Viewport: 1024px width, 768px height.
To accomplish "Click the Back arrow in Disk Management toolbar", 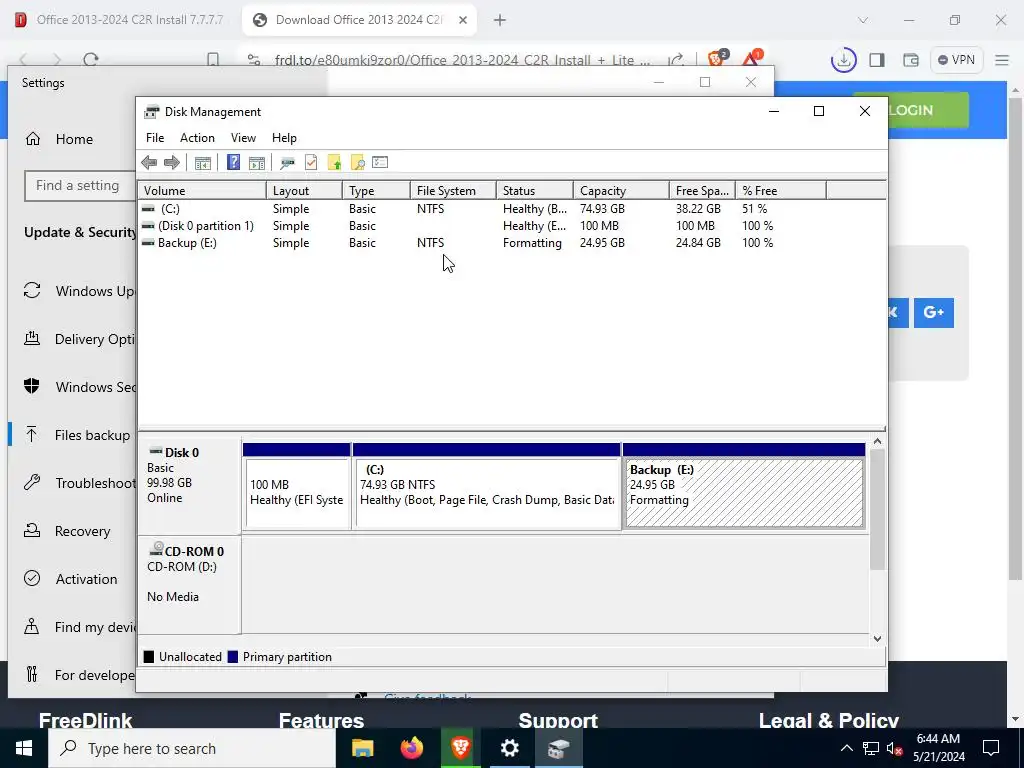I will [x=149, y=163].
